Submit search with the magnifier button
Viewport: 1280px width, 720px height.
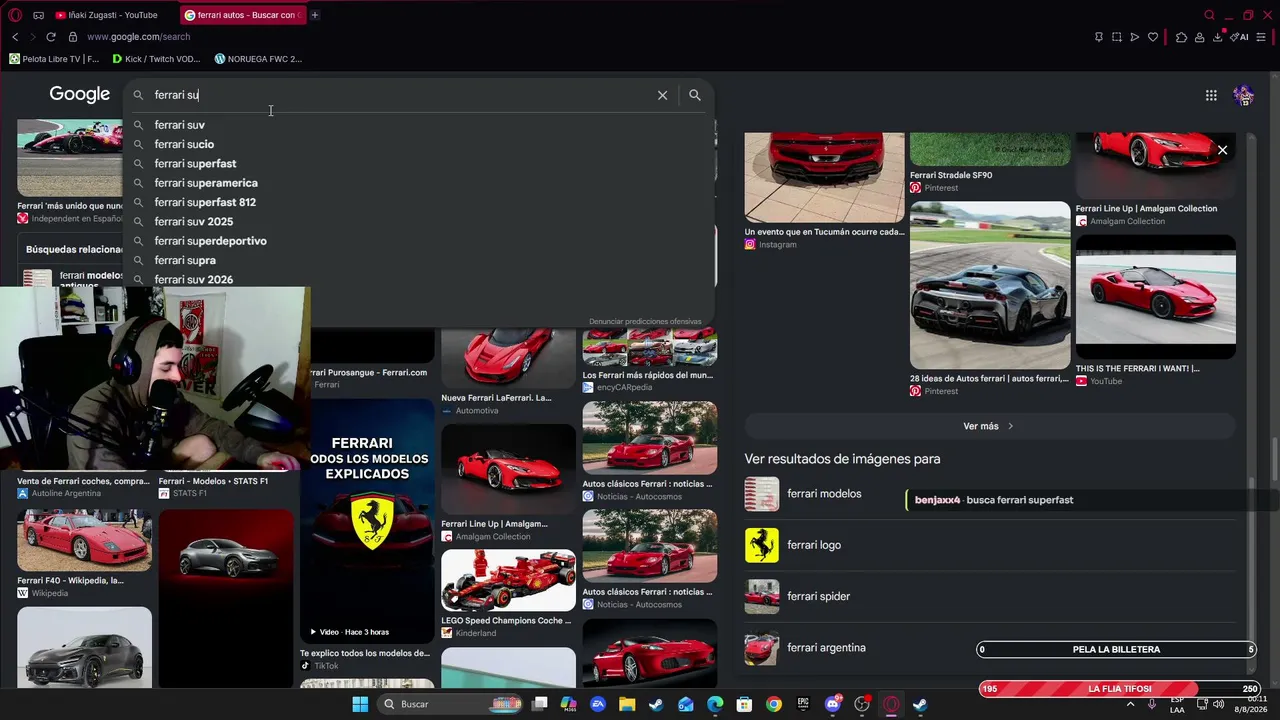(695, 95)
